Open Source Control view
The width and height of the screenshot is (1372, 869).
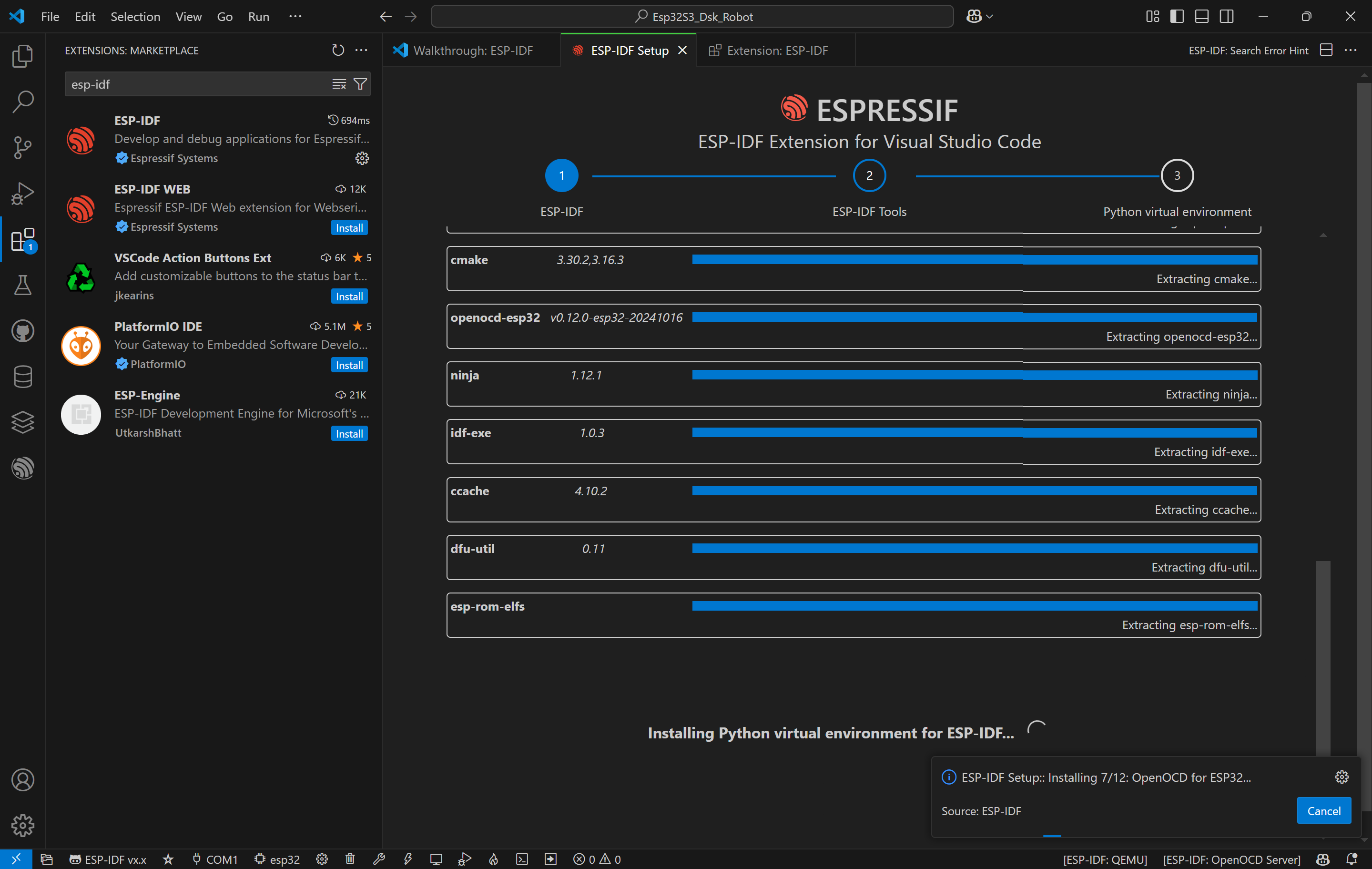pyautogui.click(x=23, y=148)
